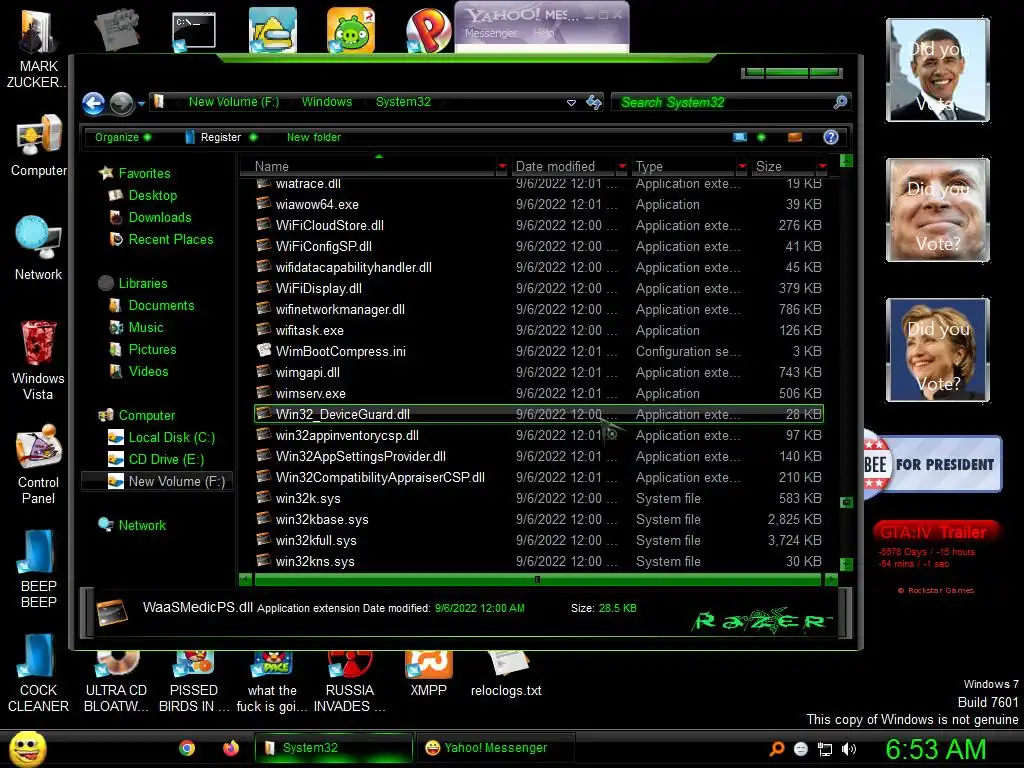This screenshot has height=768, width=1024.
Task: Click the volume speaker tray icon
Action: 849,749
